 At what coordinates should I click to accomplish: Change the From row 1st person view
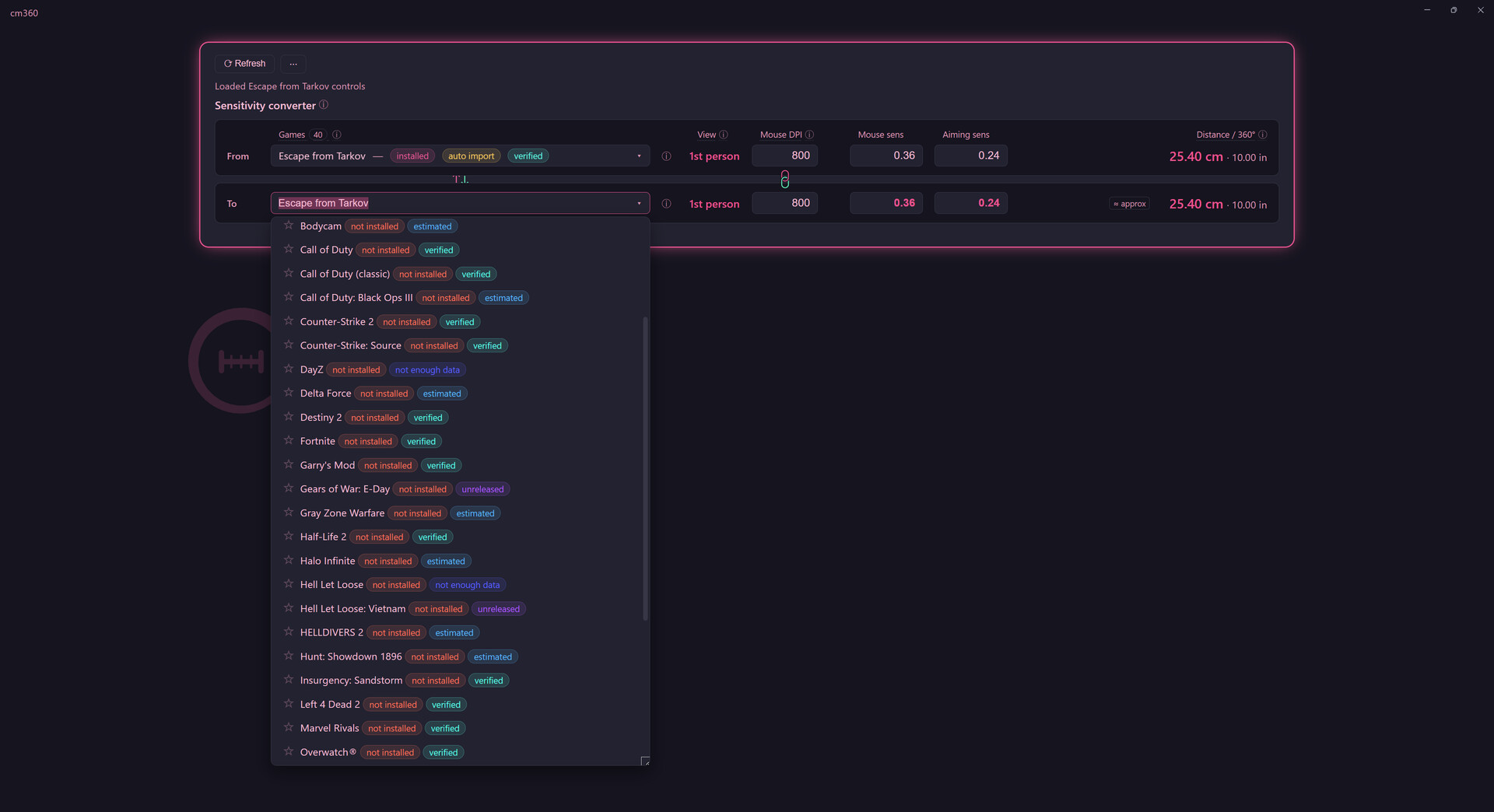(x=714, y=156)
